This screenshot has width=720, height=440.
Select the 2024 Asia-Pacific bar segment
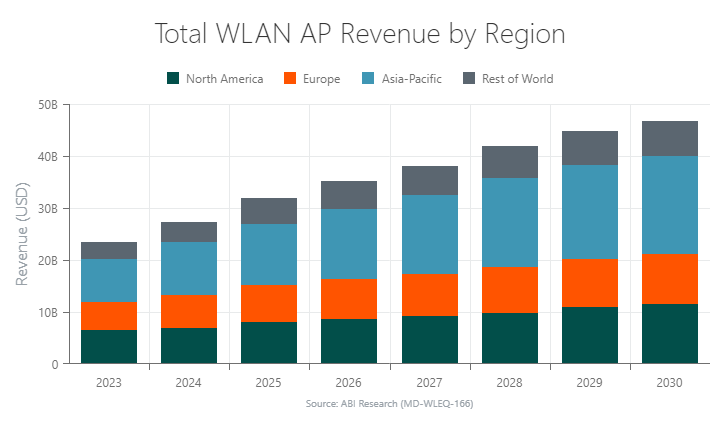(189, 269)
